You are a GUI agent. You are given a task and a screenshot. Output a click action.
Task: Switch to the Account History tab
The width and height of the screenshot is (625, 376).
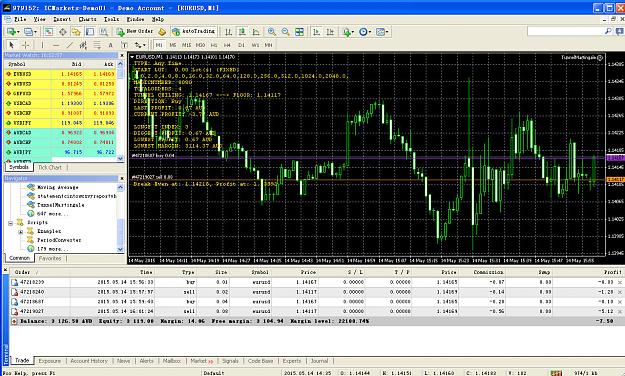[x=89, y=361]
